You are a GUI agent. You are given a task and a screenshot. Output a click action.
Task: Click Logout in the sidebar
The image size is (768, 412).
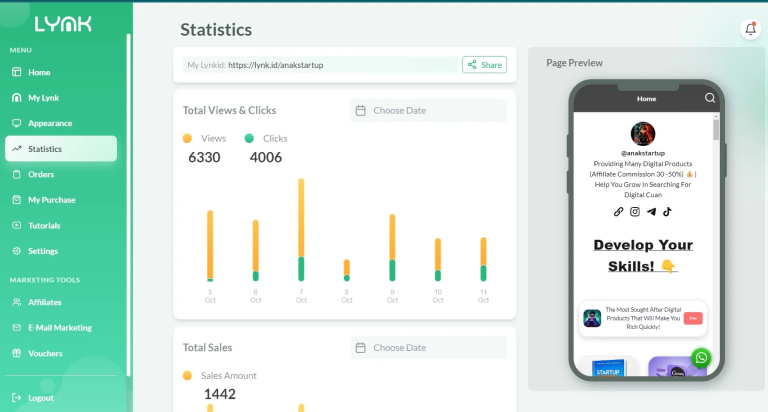tap(40, 397)
